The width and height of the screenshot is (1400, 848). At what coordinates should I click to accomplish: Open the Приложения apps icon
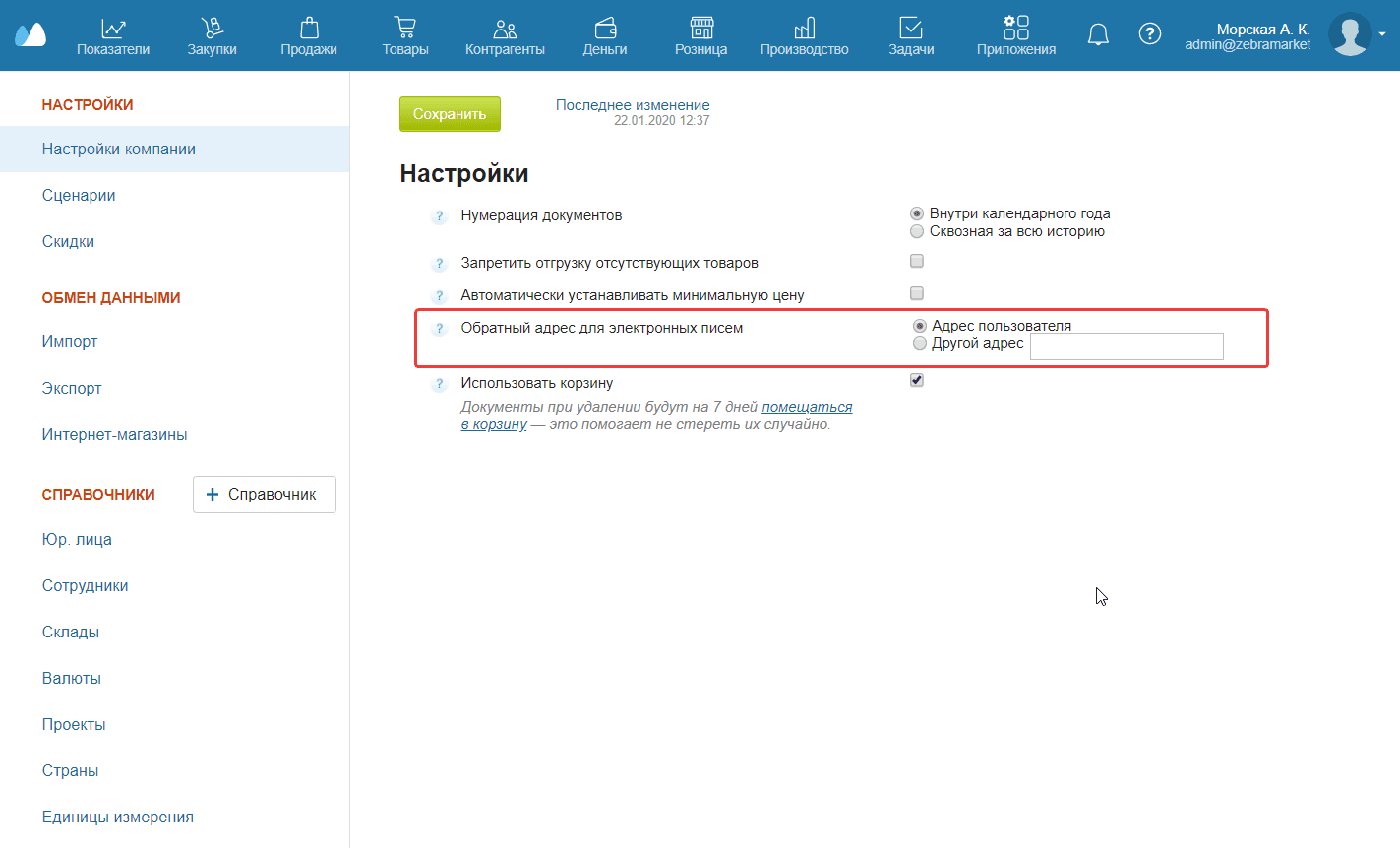(1015, 28)
